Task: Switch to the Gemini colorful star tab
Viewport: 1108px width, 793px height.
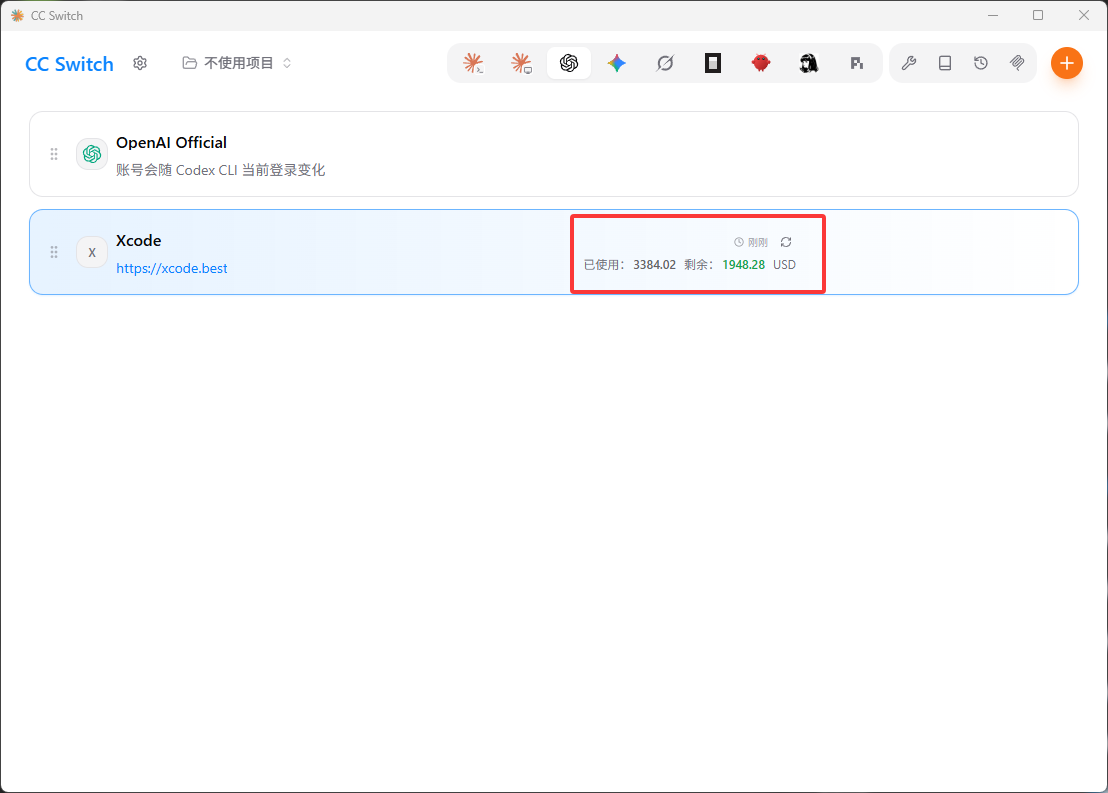Action: pos(617,64)
